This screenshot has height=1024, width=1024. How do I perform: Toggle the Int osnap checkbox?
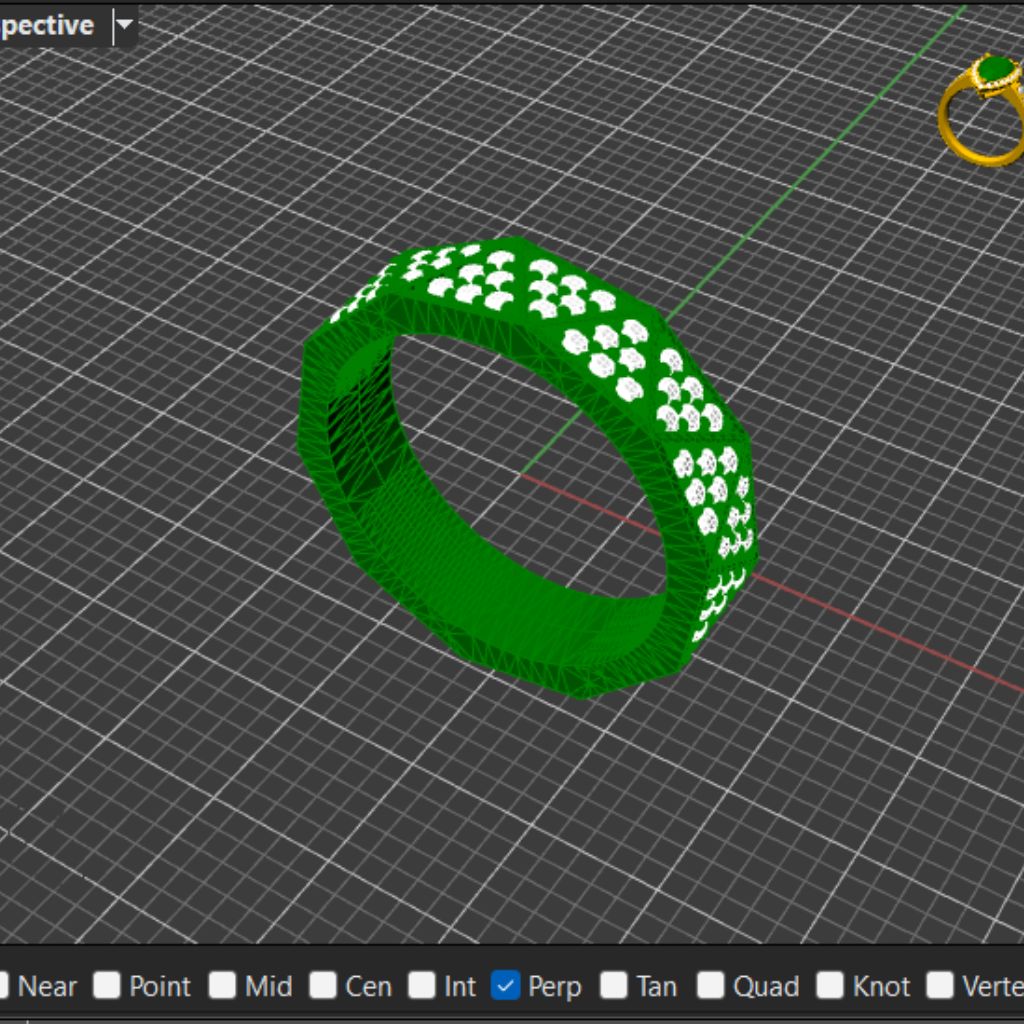(x=422, y=986)
